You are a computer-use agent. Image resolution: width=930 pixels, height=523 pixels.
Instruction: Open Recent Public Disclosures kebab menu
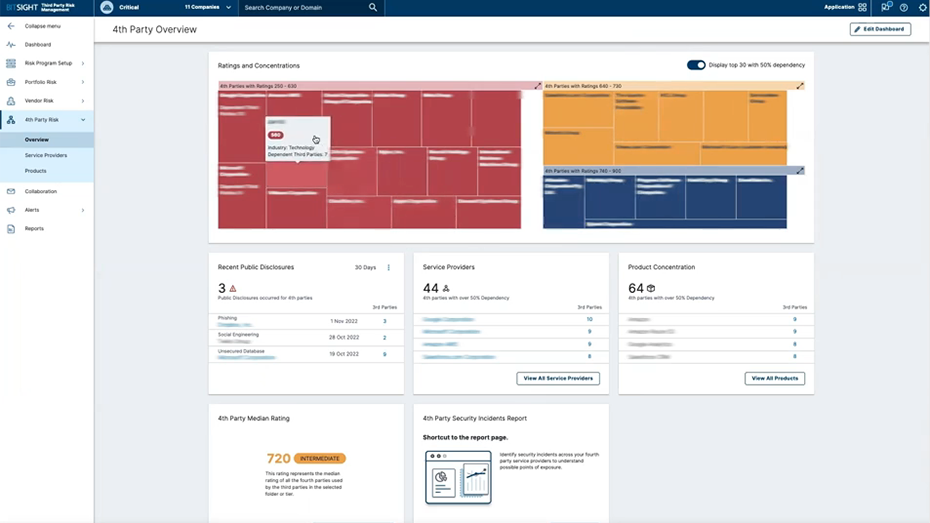389,268
